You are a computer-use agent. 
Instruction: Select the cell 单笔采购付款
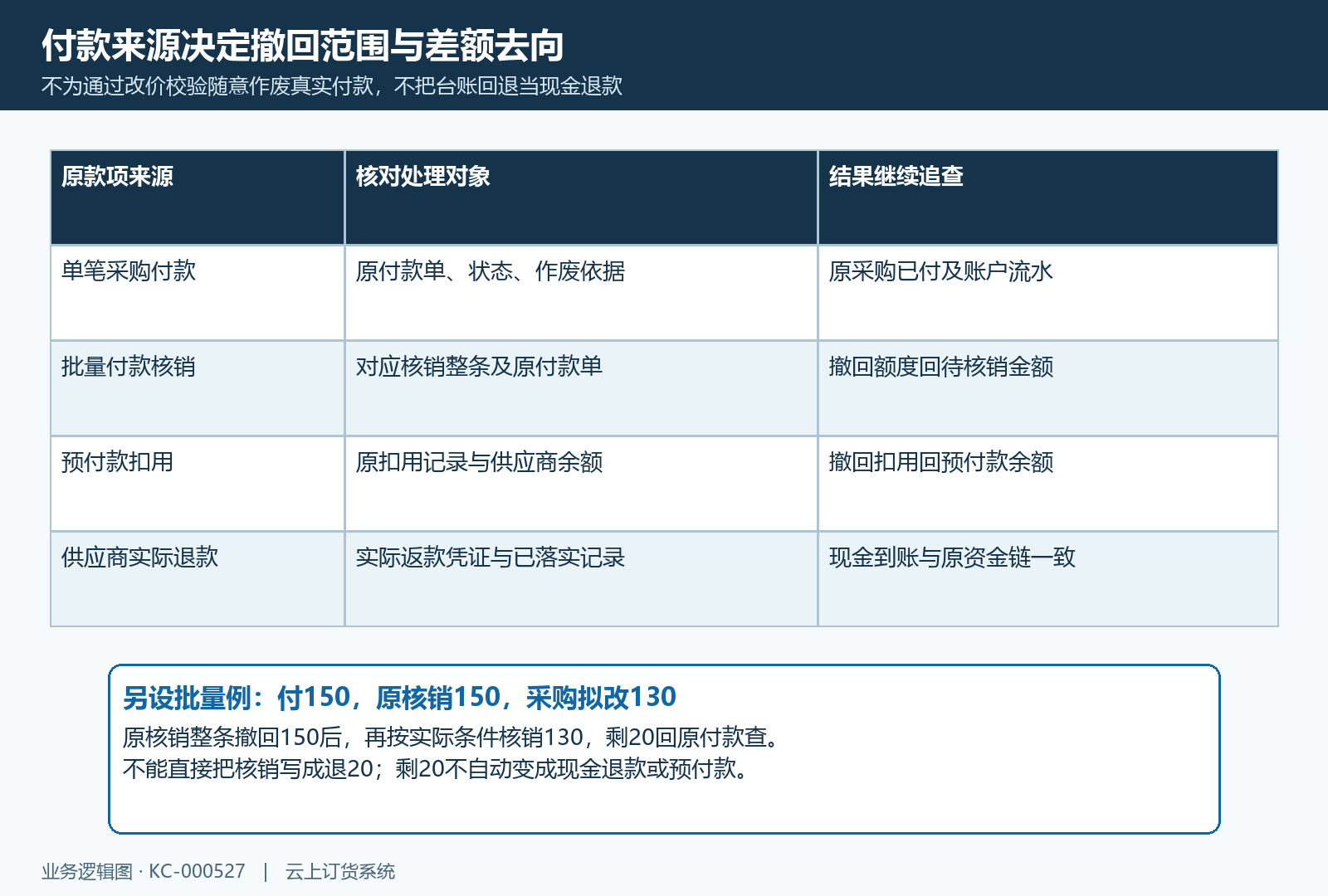click(198, 293)
